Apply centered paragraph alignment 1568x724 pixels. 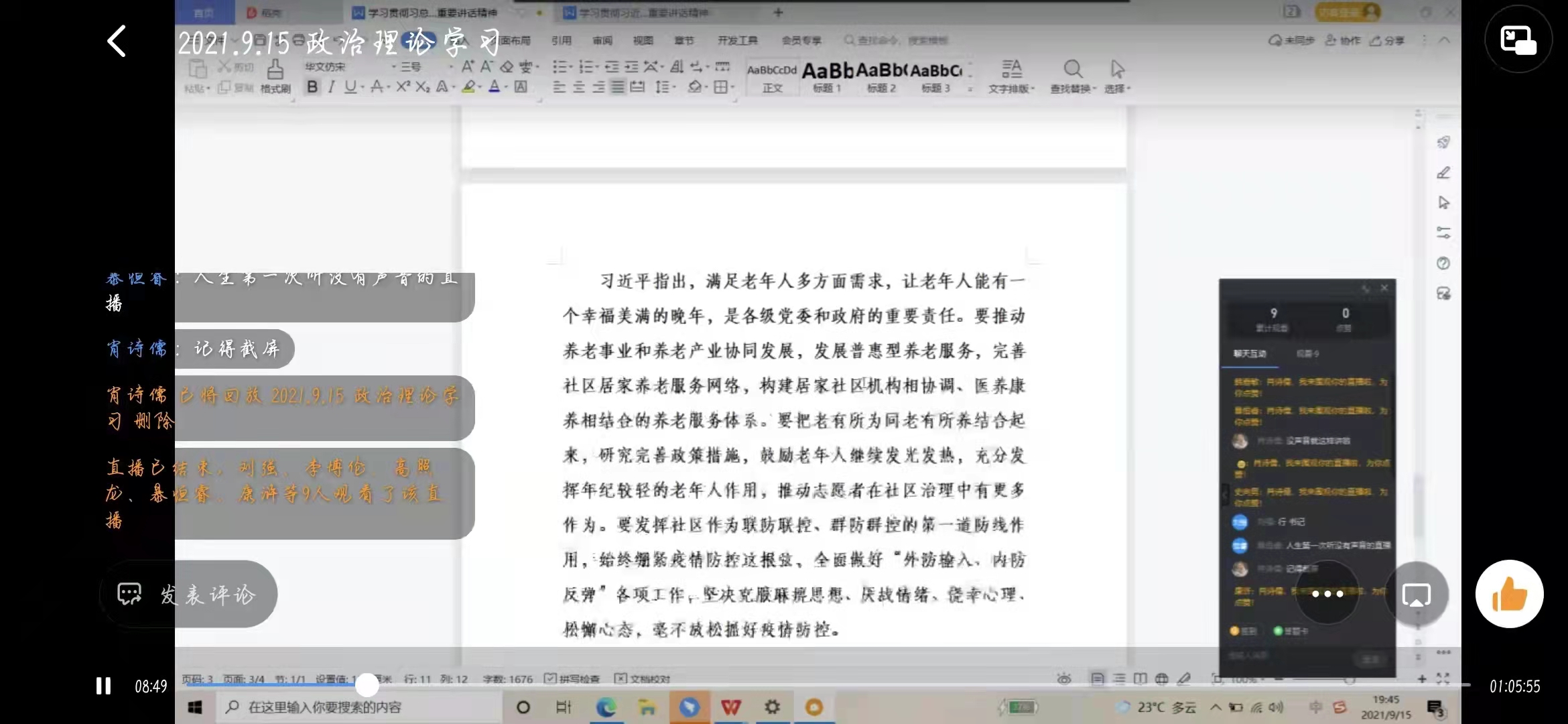[578, 87]
